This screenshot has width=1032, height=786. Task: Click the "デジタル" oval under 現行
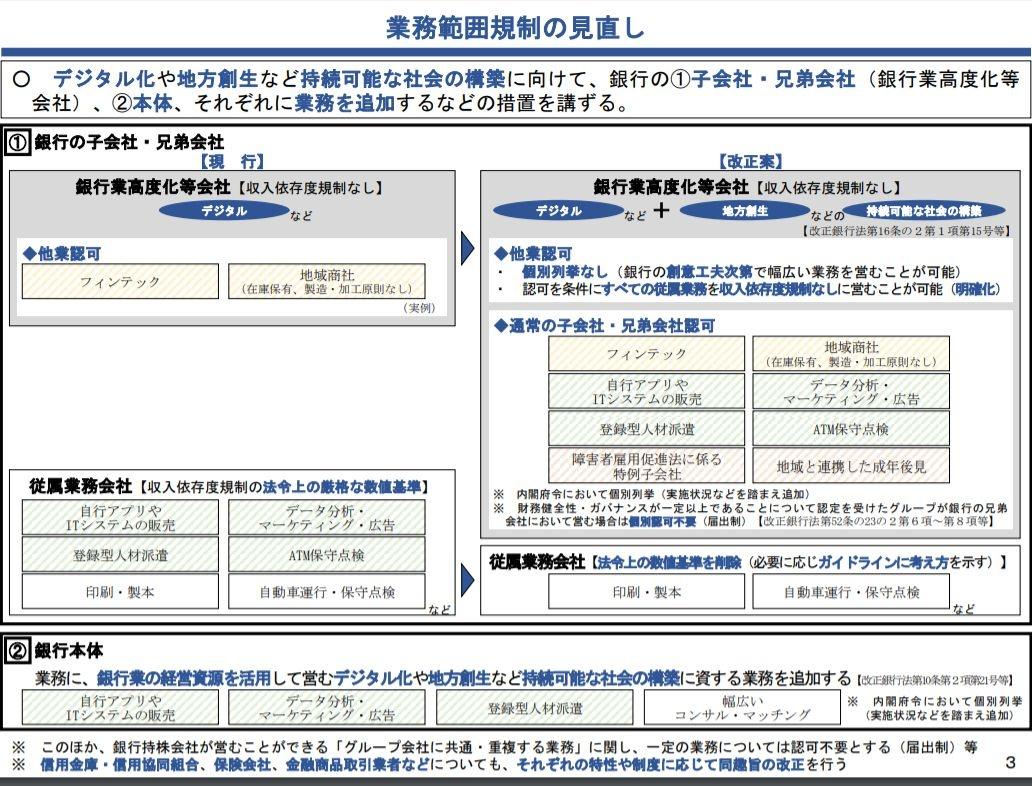[x=224, y=211]
